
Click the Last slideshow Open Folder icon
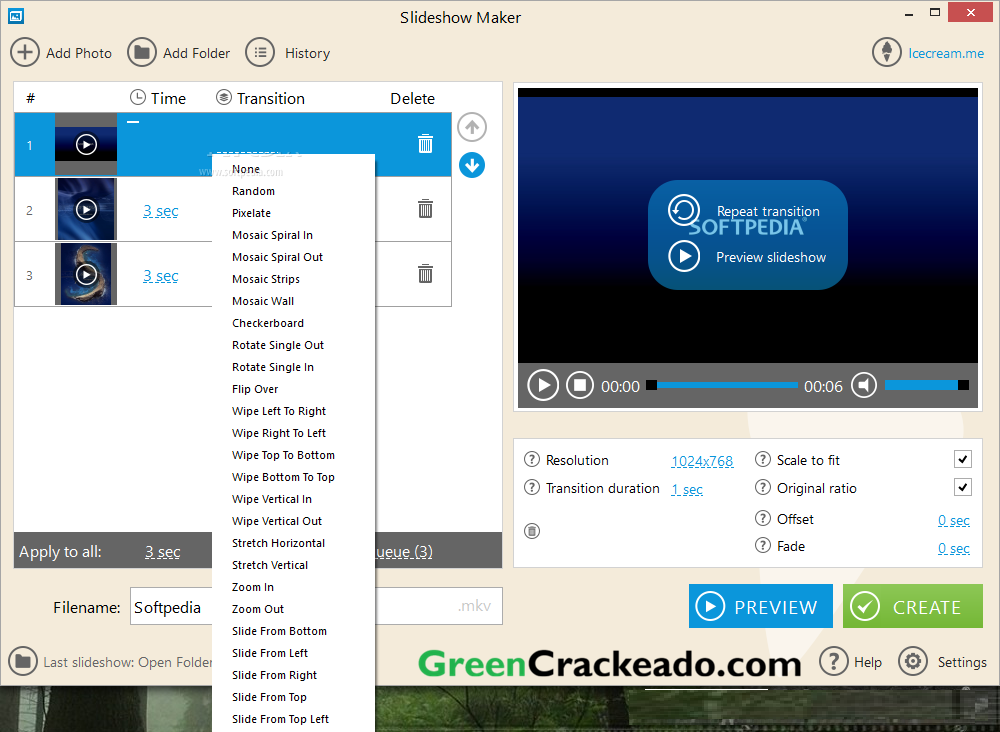[x=23, y=661]
